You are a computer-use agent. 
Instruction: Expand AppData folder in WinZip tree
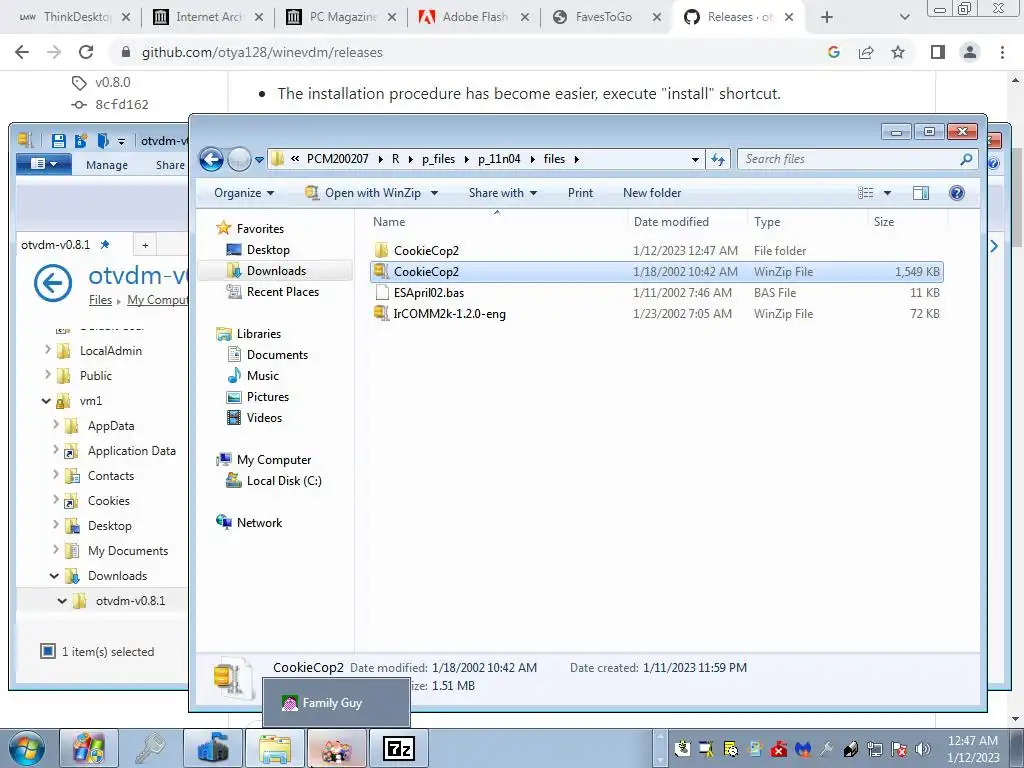point(56,425)
